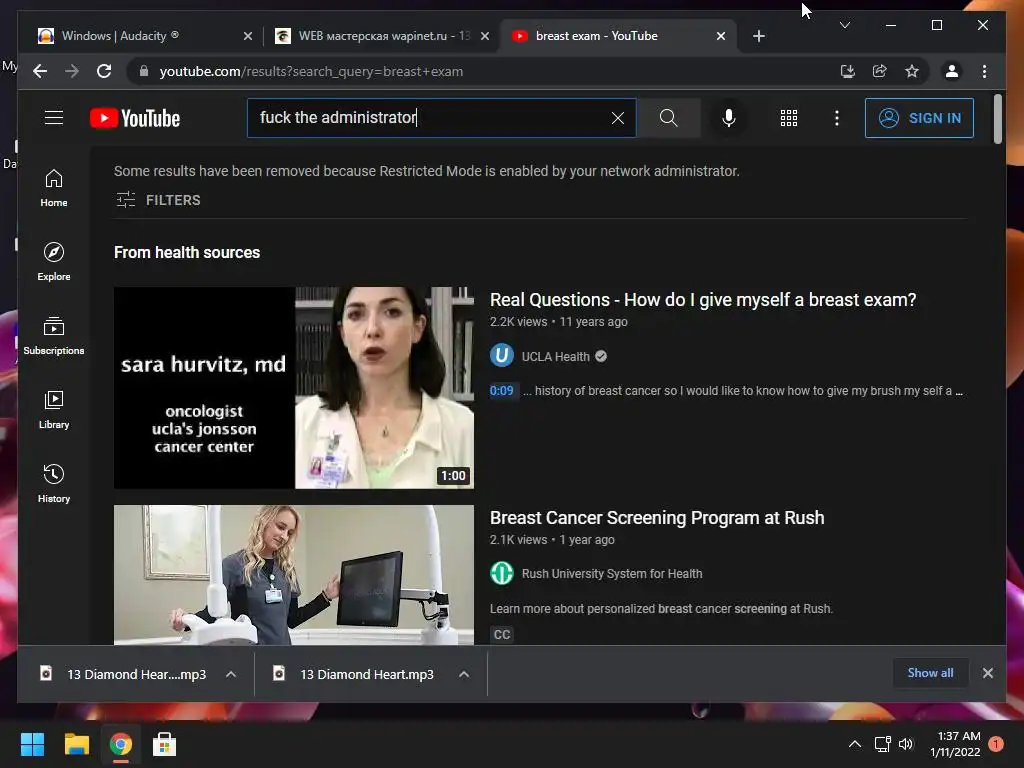1024x768 pixels.
Task: Close the downloads bar
Action: coord(987,673)
